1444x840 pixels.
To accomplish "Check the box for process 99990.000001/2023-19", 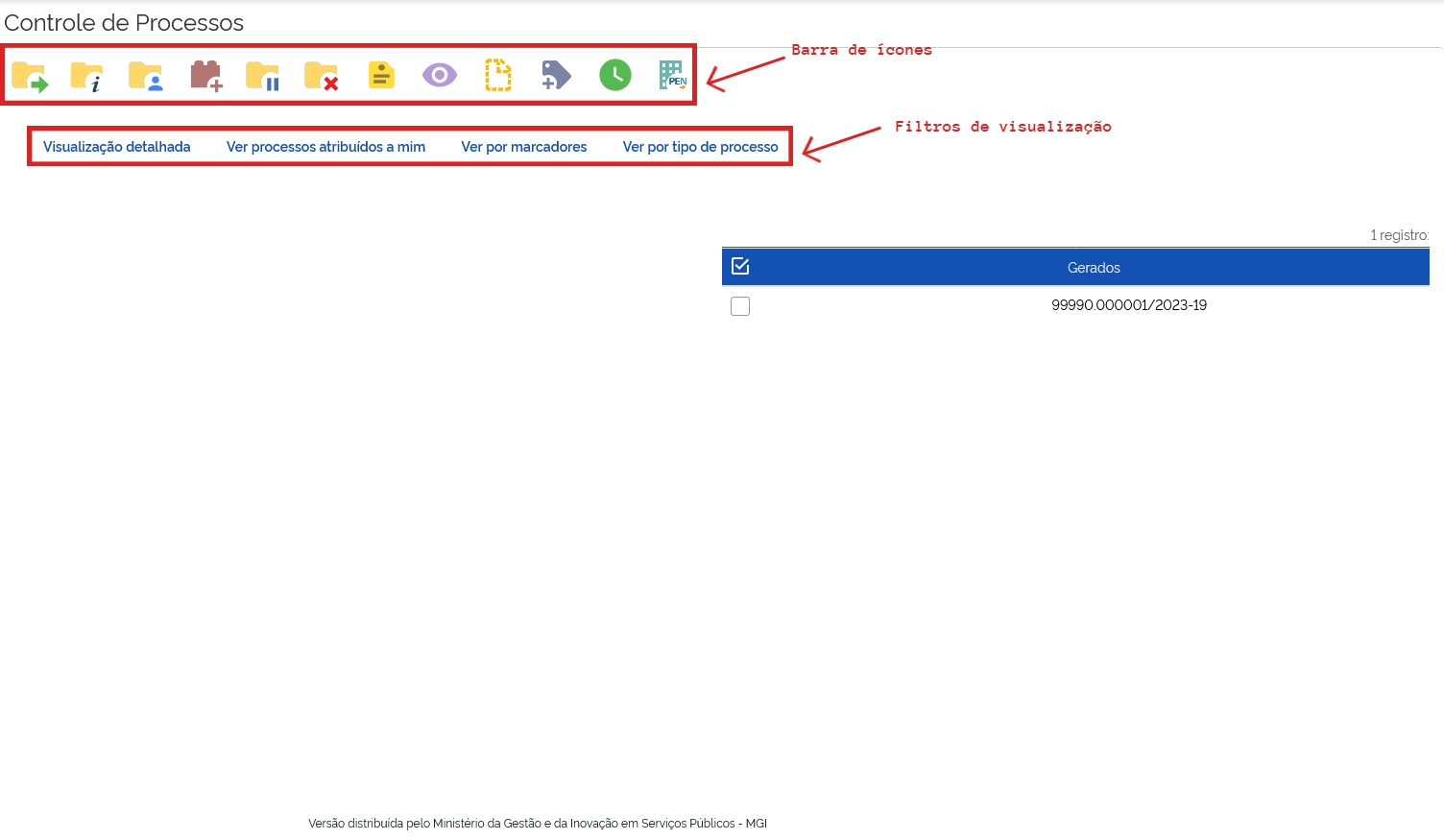I will click(x=740, y=306).
